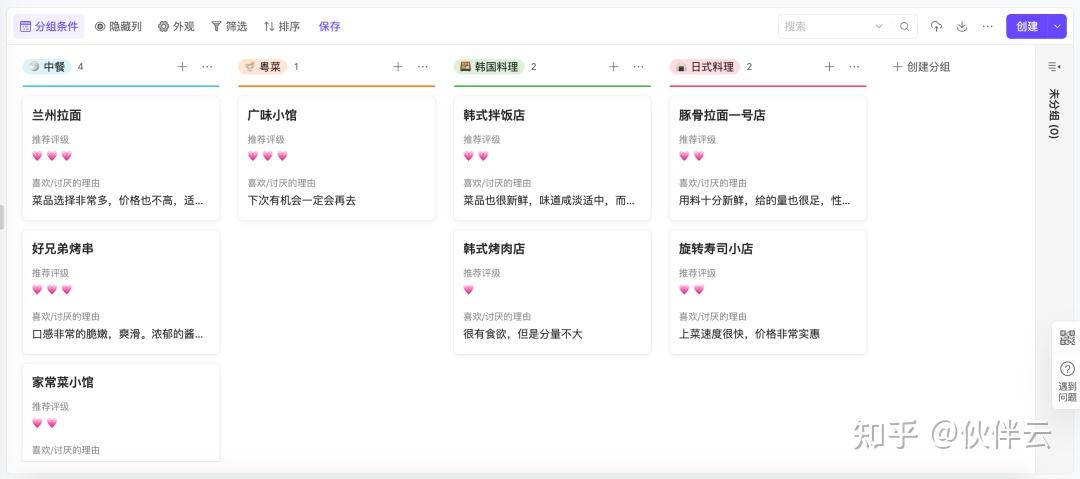Open more options for 日式料理 group
Image resolution: width=1080 pixels, height=479 pixels.
click(x=854, y=67)
